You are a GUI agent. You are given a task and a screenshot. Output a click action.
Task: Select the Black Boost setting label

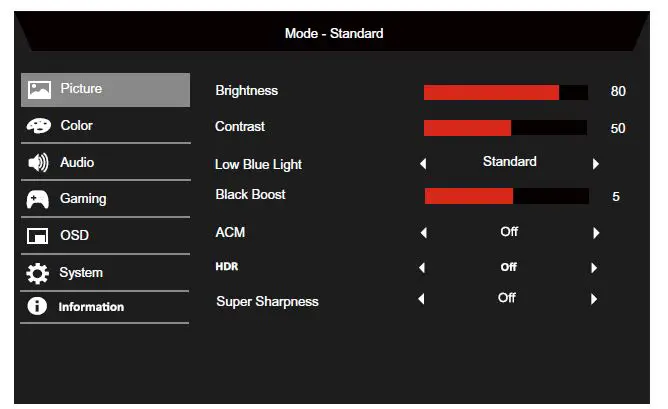pos(250,194)
